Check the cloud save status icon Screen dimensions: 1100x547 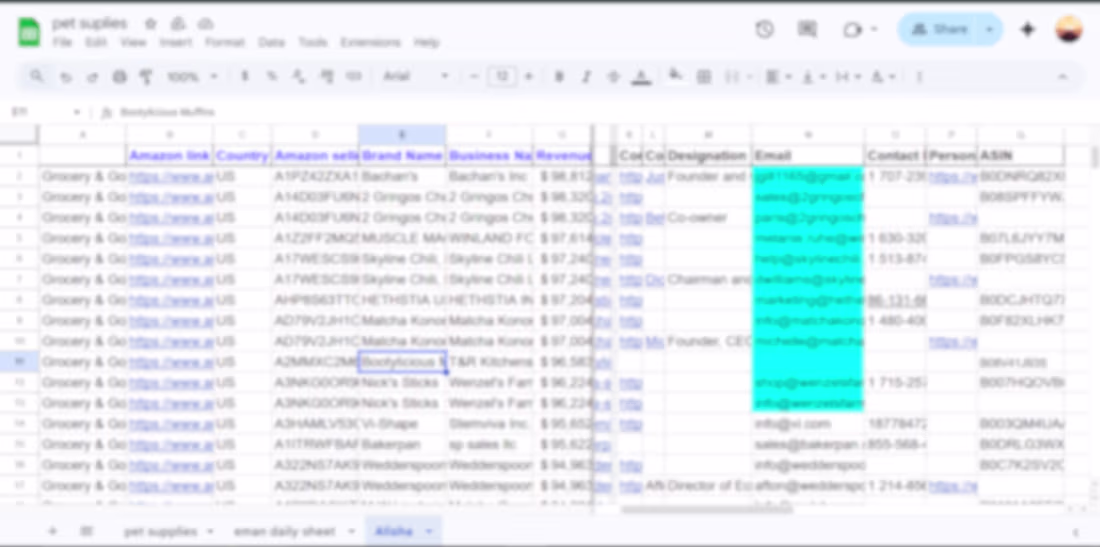[205, 24]
